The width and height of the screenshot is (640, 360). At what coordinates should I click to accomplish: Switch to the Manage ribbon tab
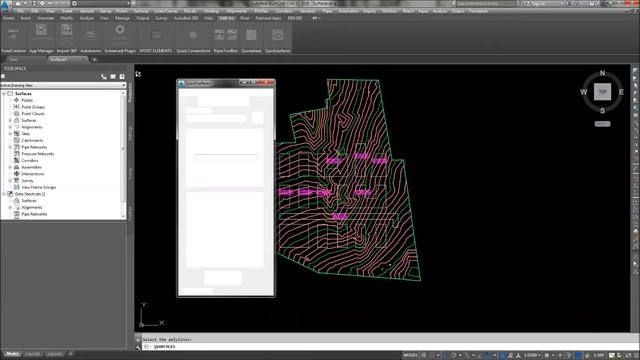[122, 18]
